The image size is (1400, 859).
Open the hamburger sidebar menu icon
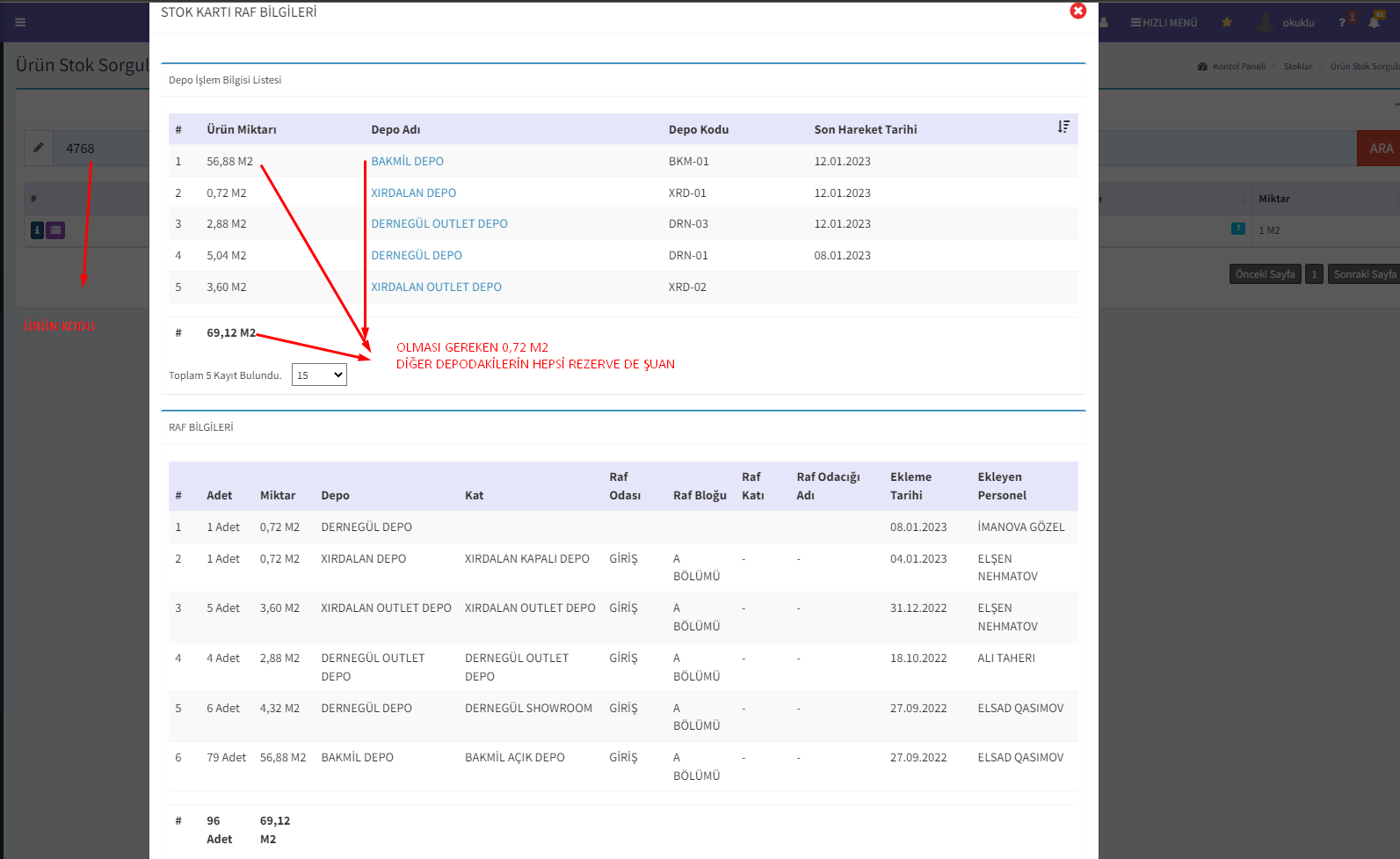[x=20, y=23]
